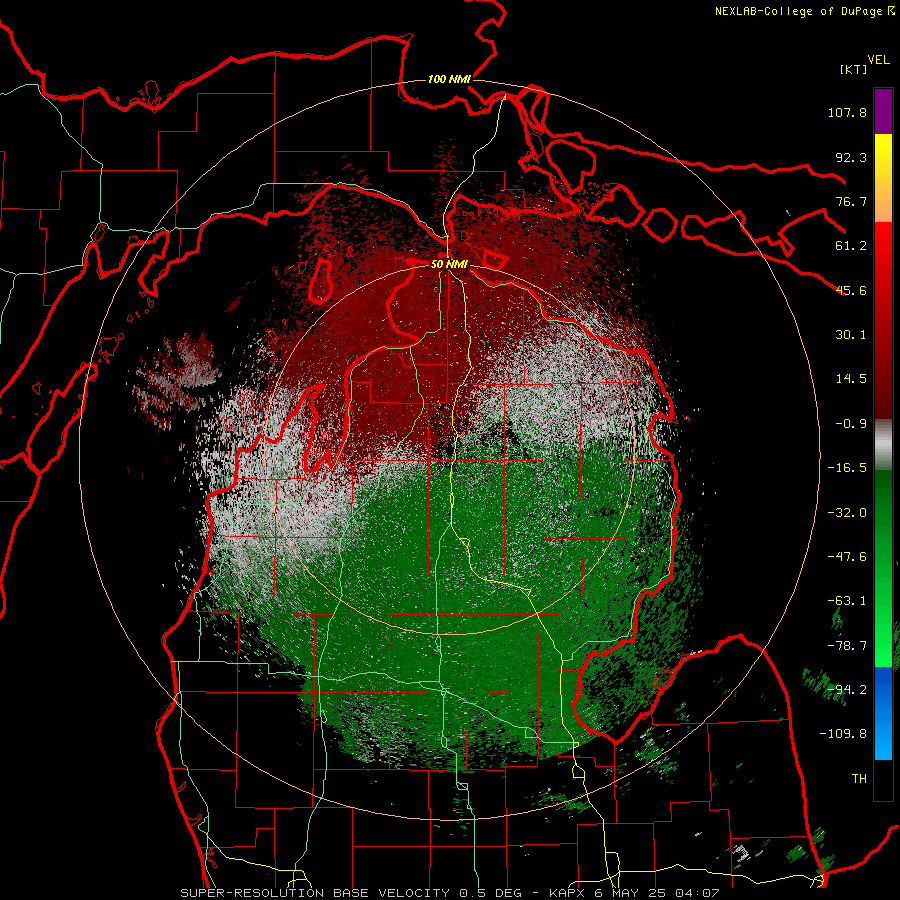The image size is (900, 900).
Task: Click the 61.2 velocity scale value
Action: (x=851, y=246)
